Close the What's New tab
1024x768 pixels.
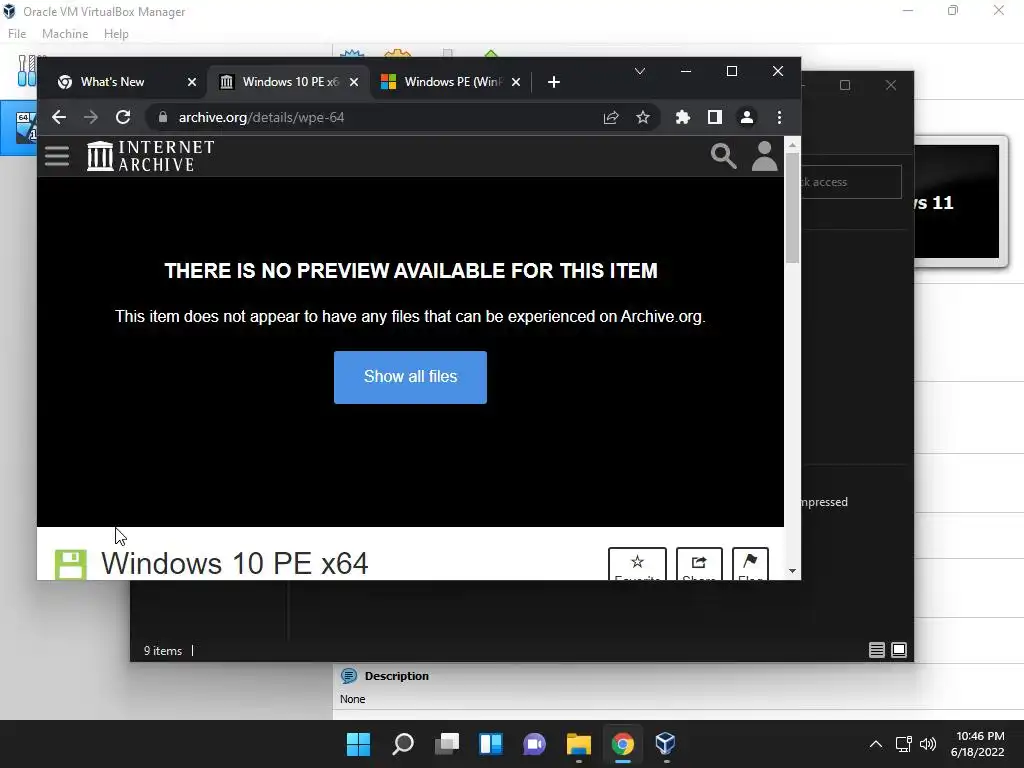[x=191, y=82]
